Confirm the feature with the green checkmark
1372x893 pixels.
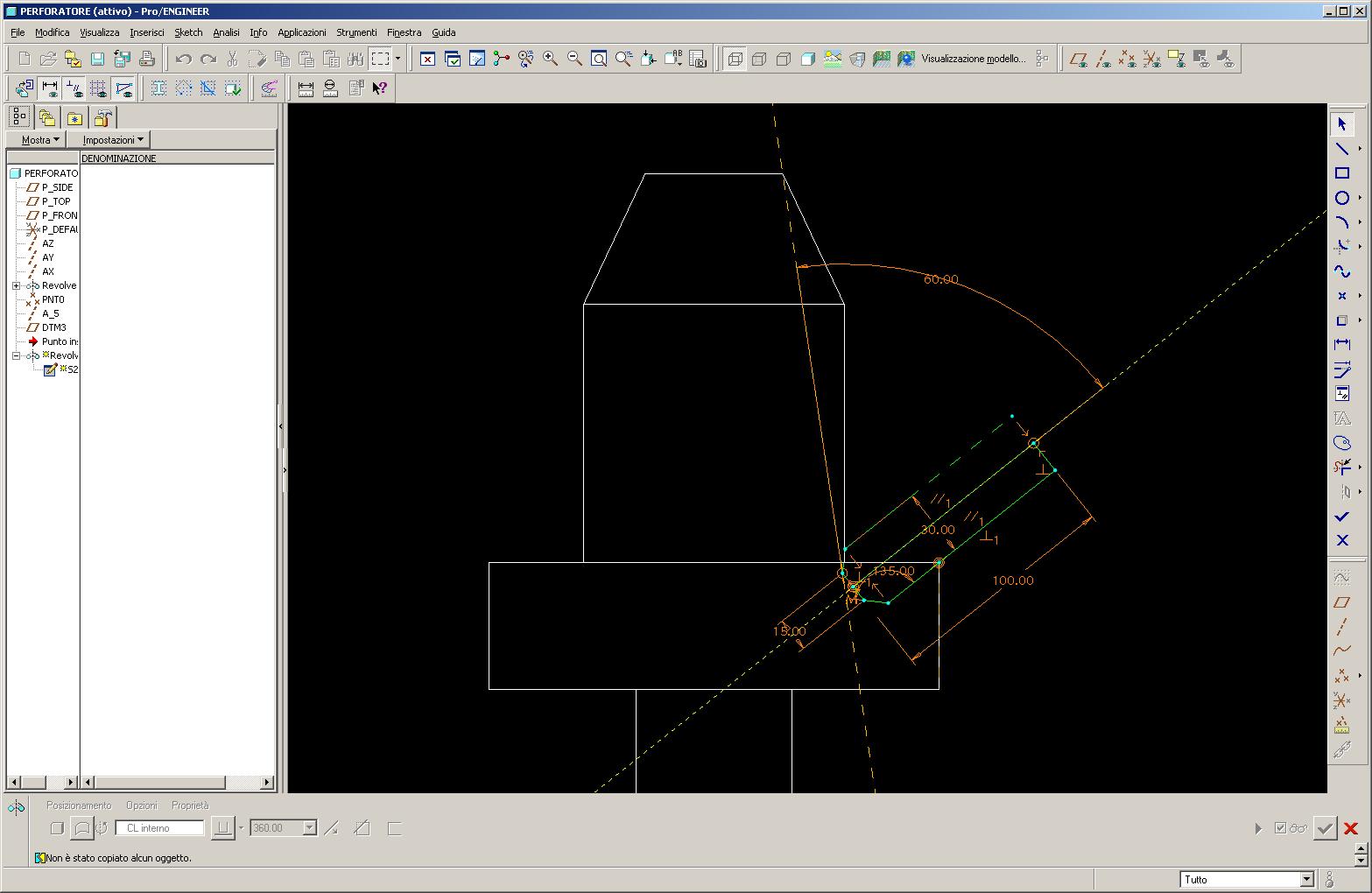tap(1325, 828)
